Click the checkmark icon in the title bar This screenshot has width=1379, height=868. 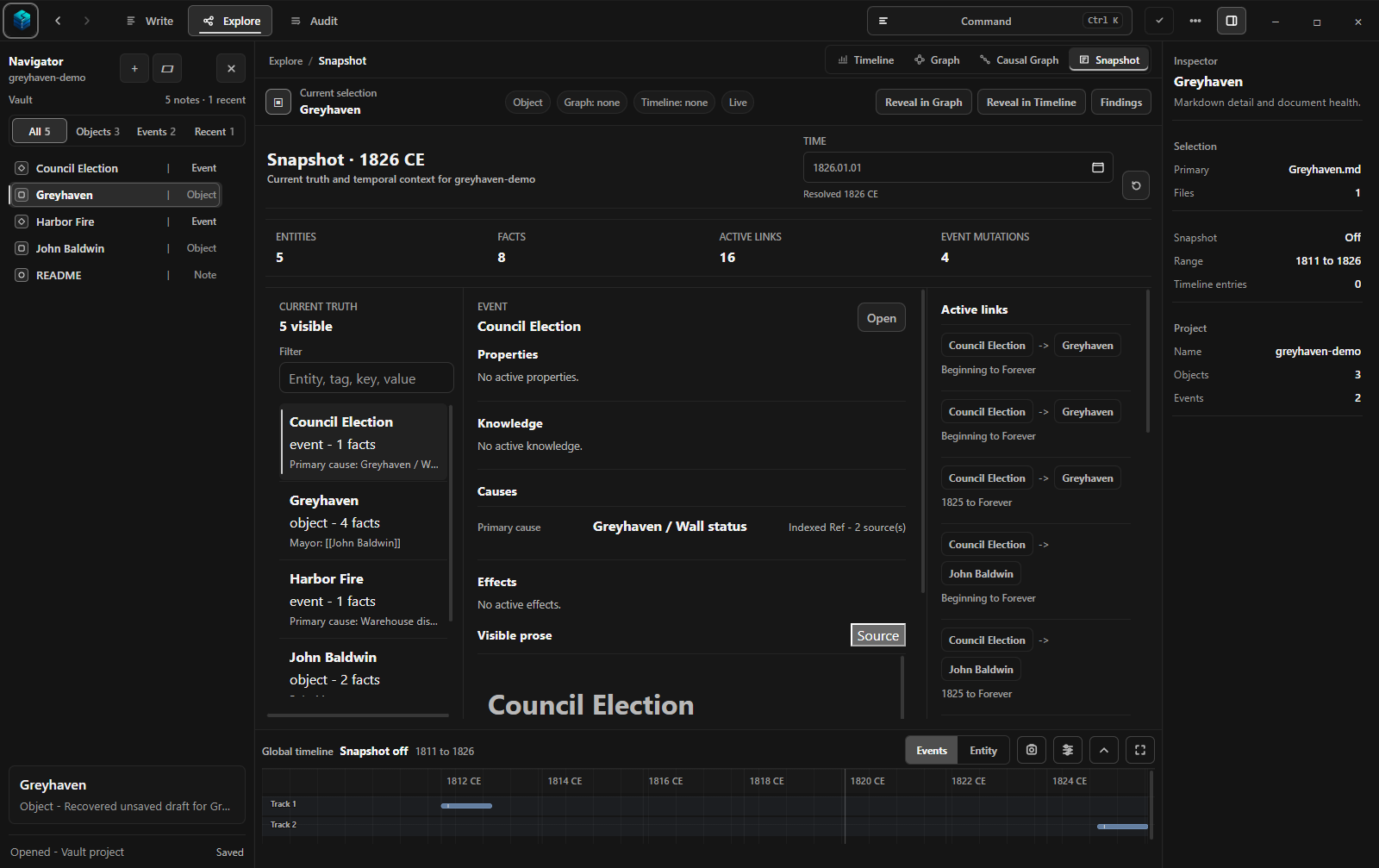(x=1159, y=21)
